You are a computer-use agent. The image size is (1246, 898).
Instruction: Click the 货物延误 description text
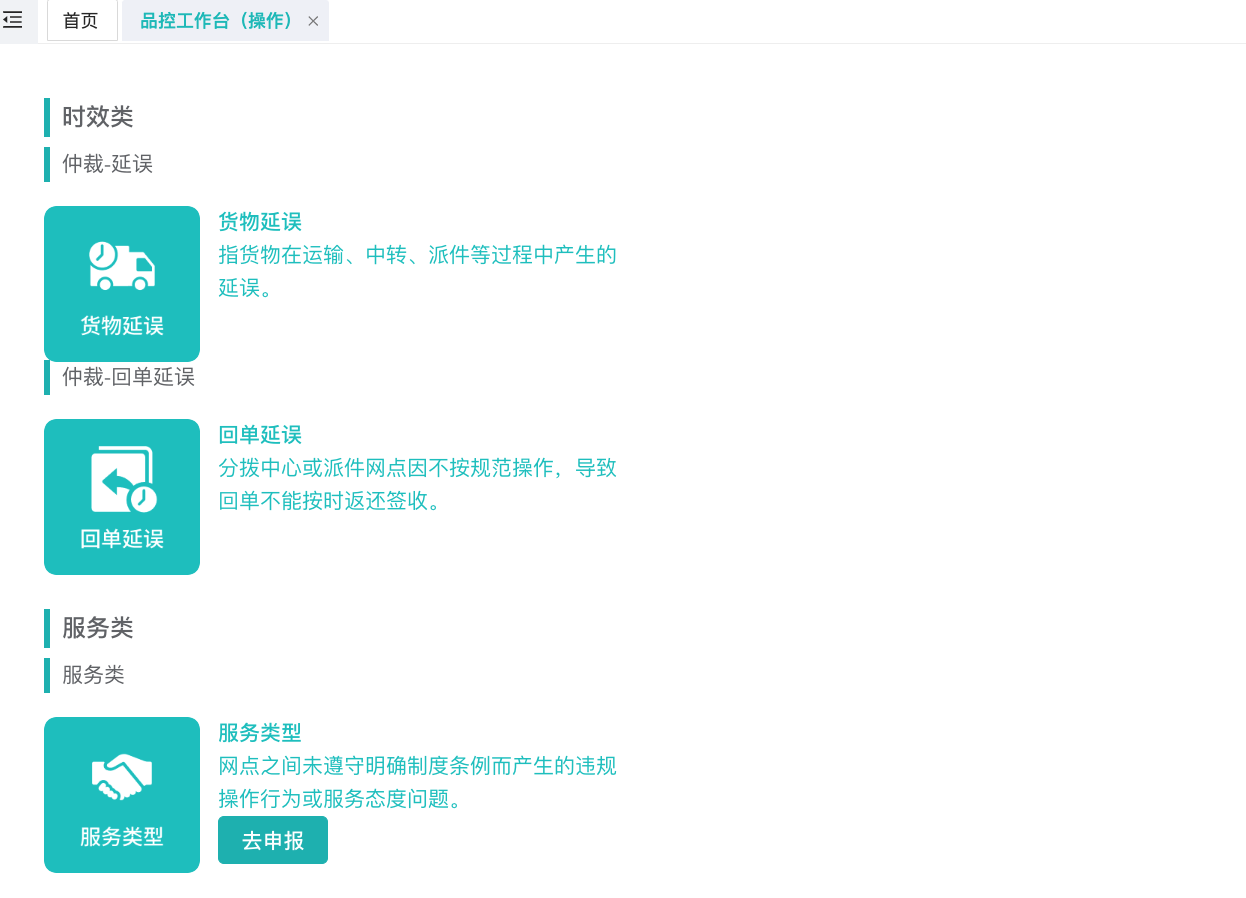click(x=418, y=271)
